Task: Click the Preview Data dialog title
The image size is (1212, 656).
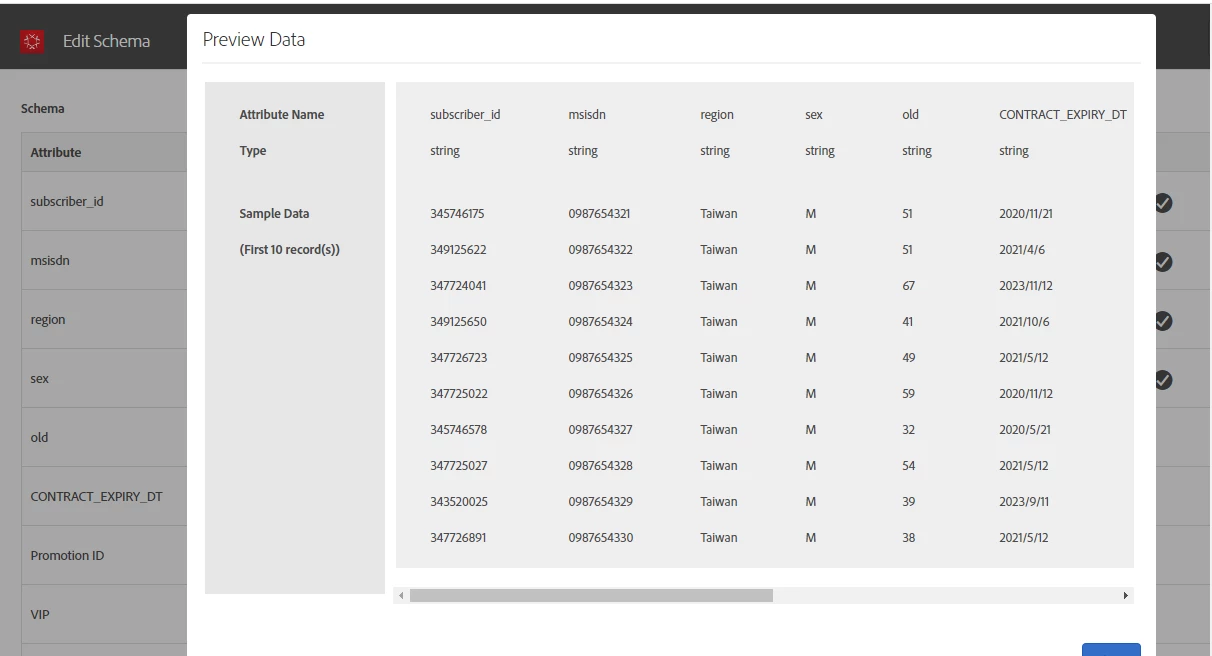Action: pyautogui.click(x=254, y=40)
